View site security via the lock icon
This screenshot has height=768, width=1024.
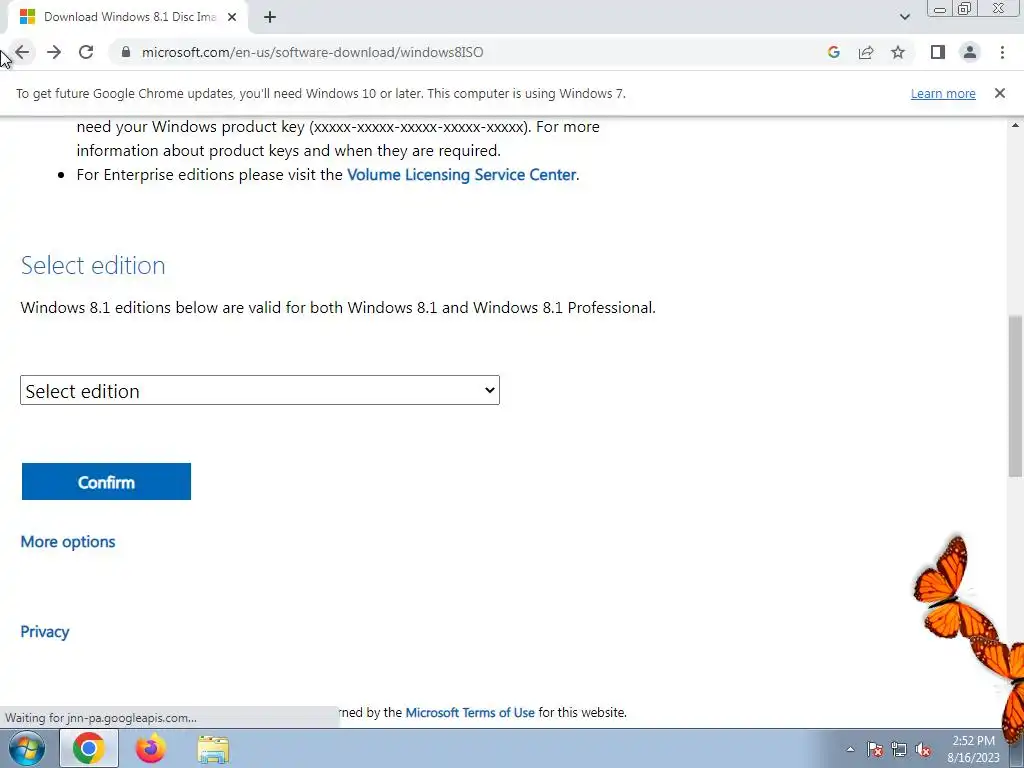[x=126, y=52]
